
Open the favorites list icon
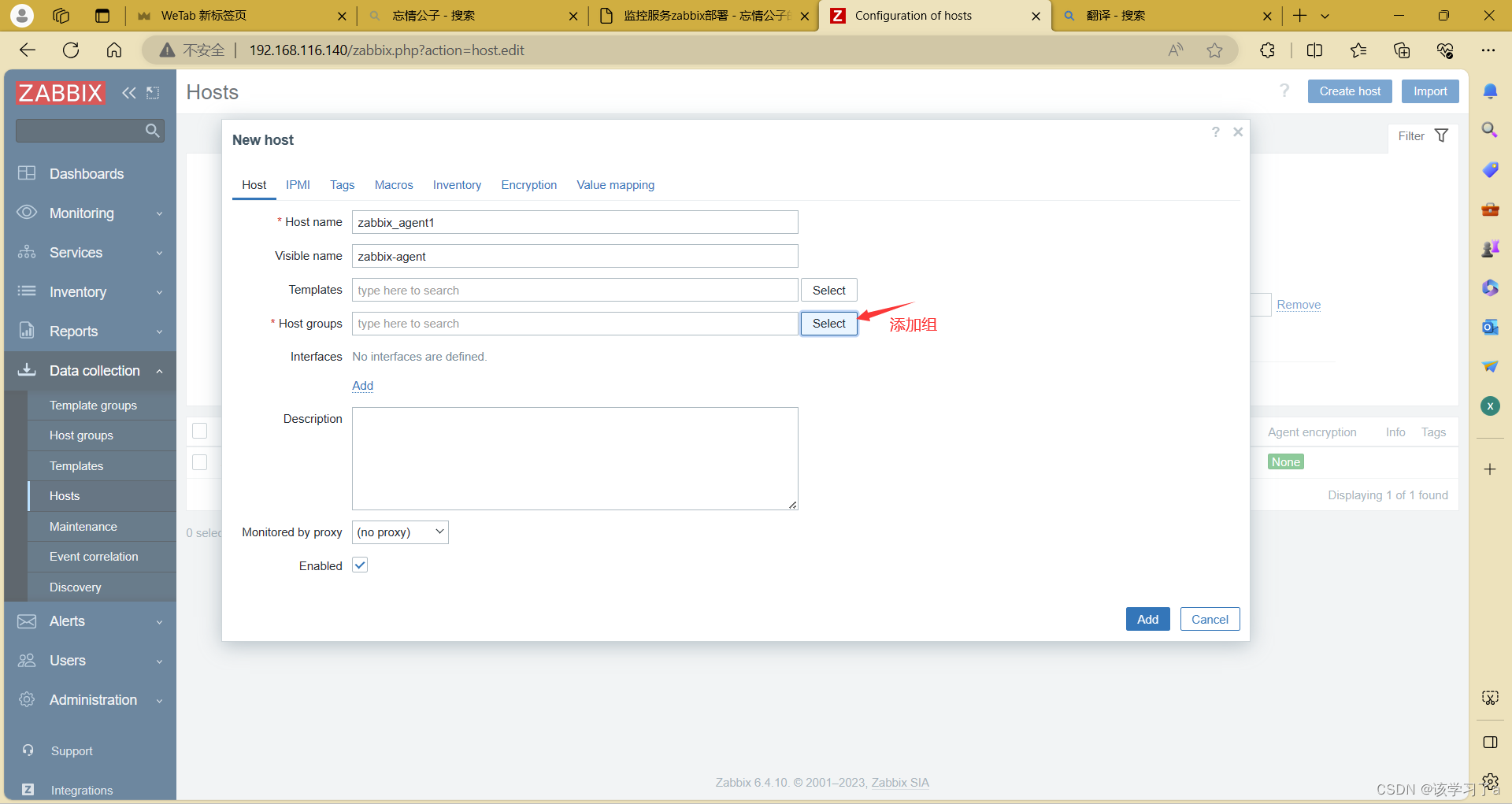point(1358,50)
